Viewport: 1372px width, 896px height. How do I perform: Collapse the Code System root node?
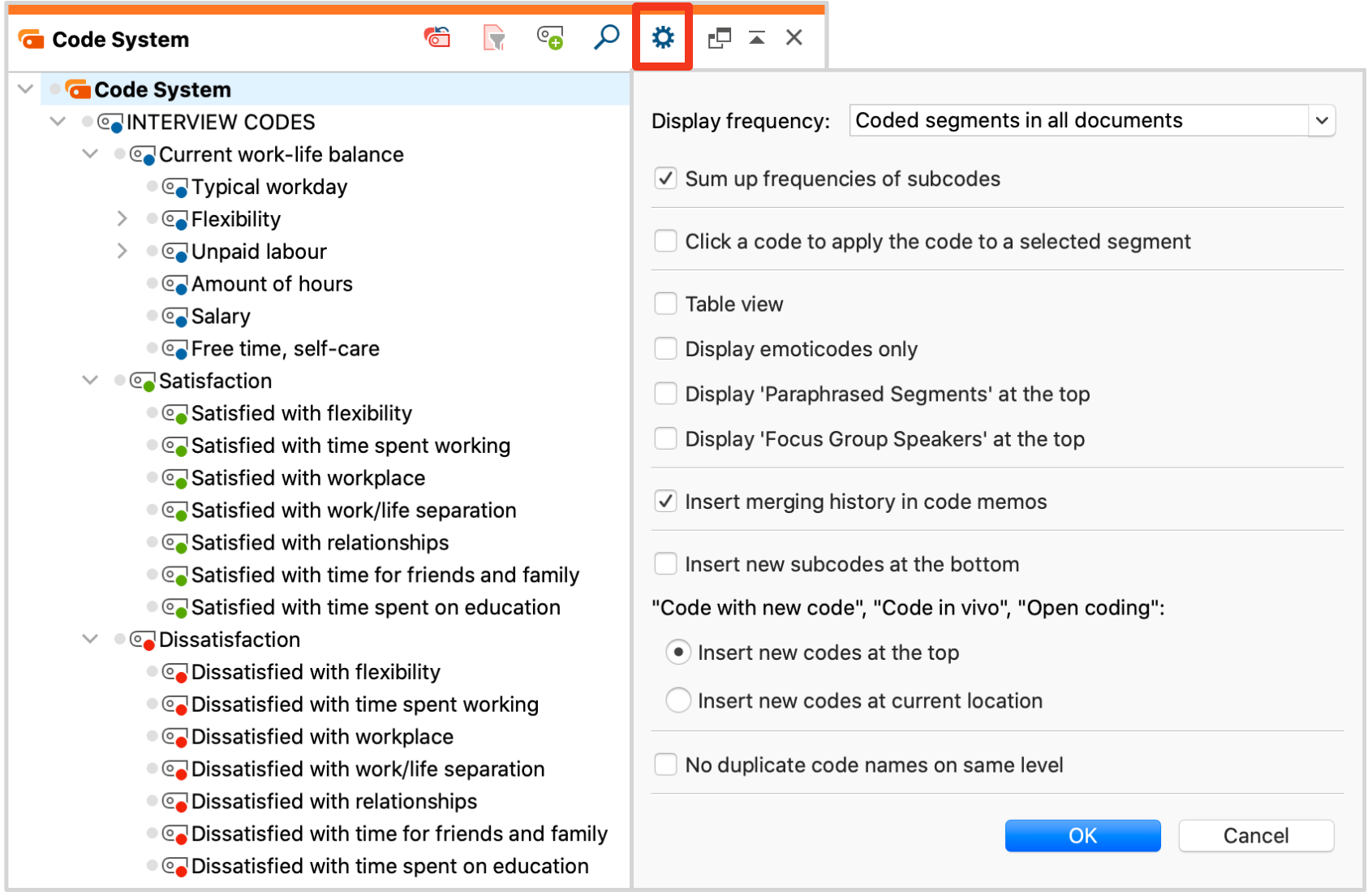26,88
